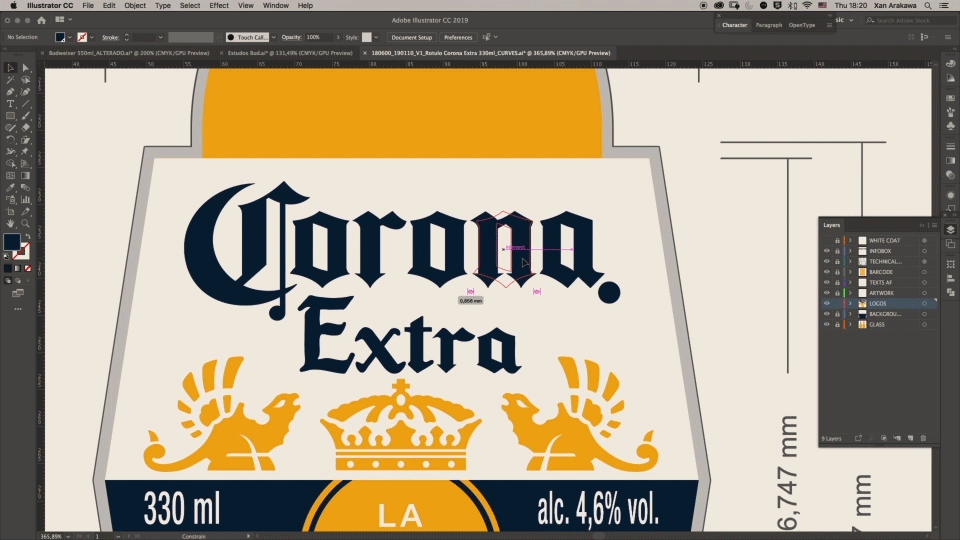The image size is (960, 540).
Task: Hide the BARCODE layer
Action: 827,272
